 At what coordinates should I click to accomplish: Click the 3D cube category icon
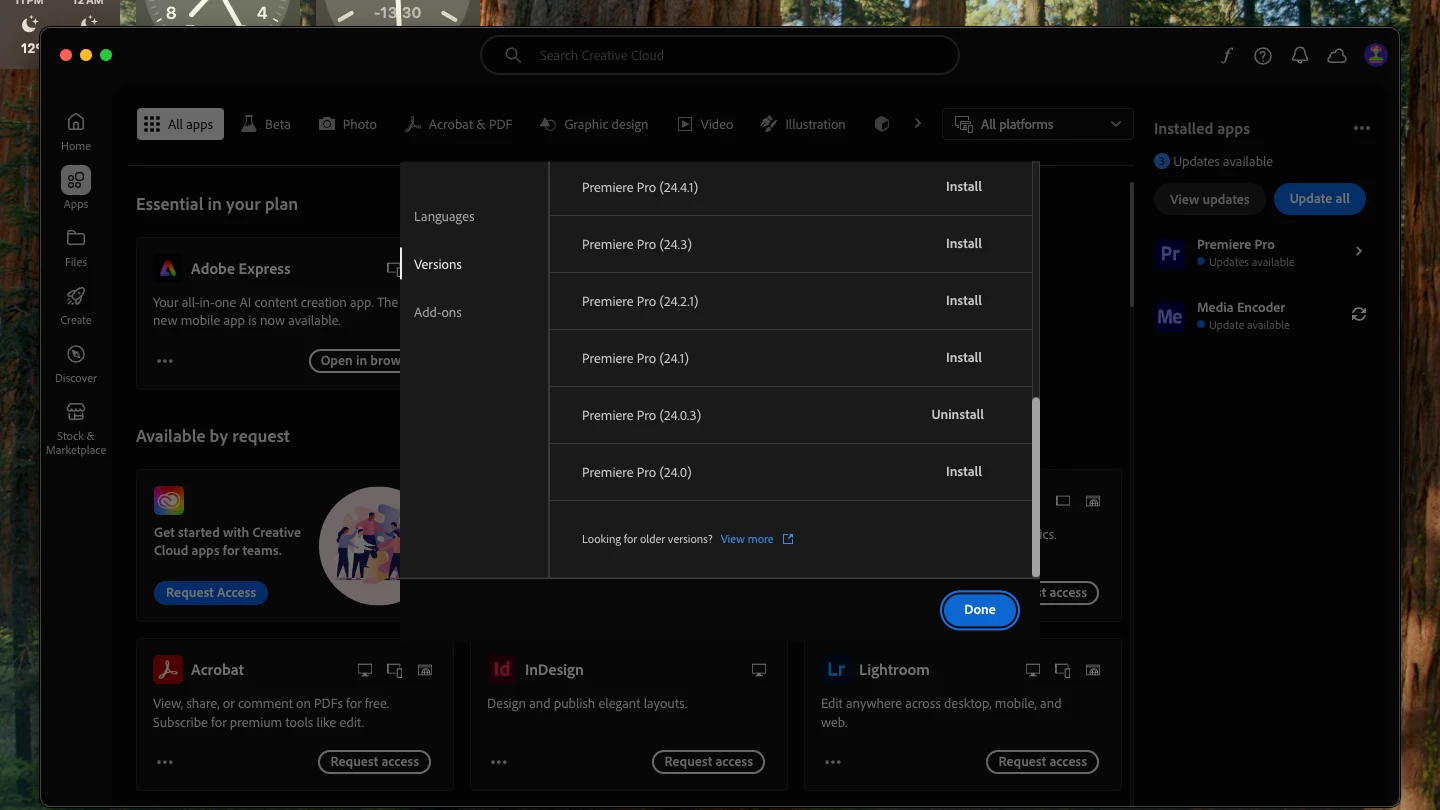tap(881, 124)
